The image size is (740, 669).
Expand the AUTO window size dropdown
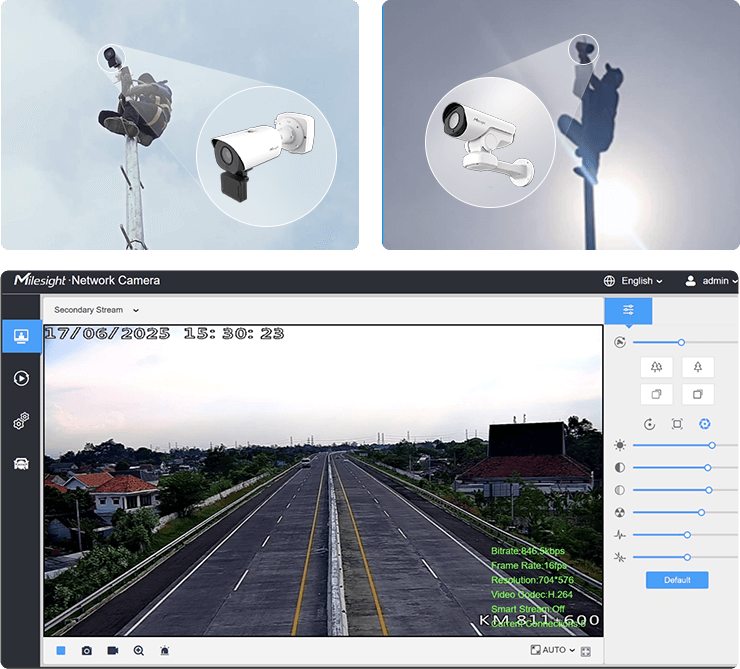click(553, 650)
